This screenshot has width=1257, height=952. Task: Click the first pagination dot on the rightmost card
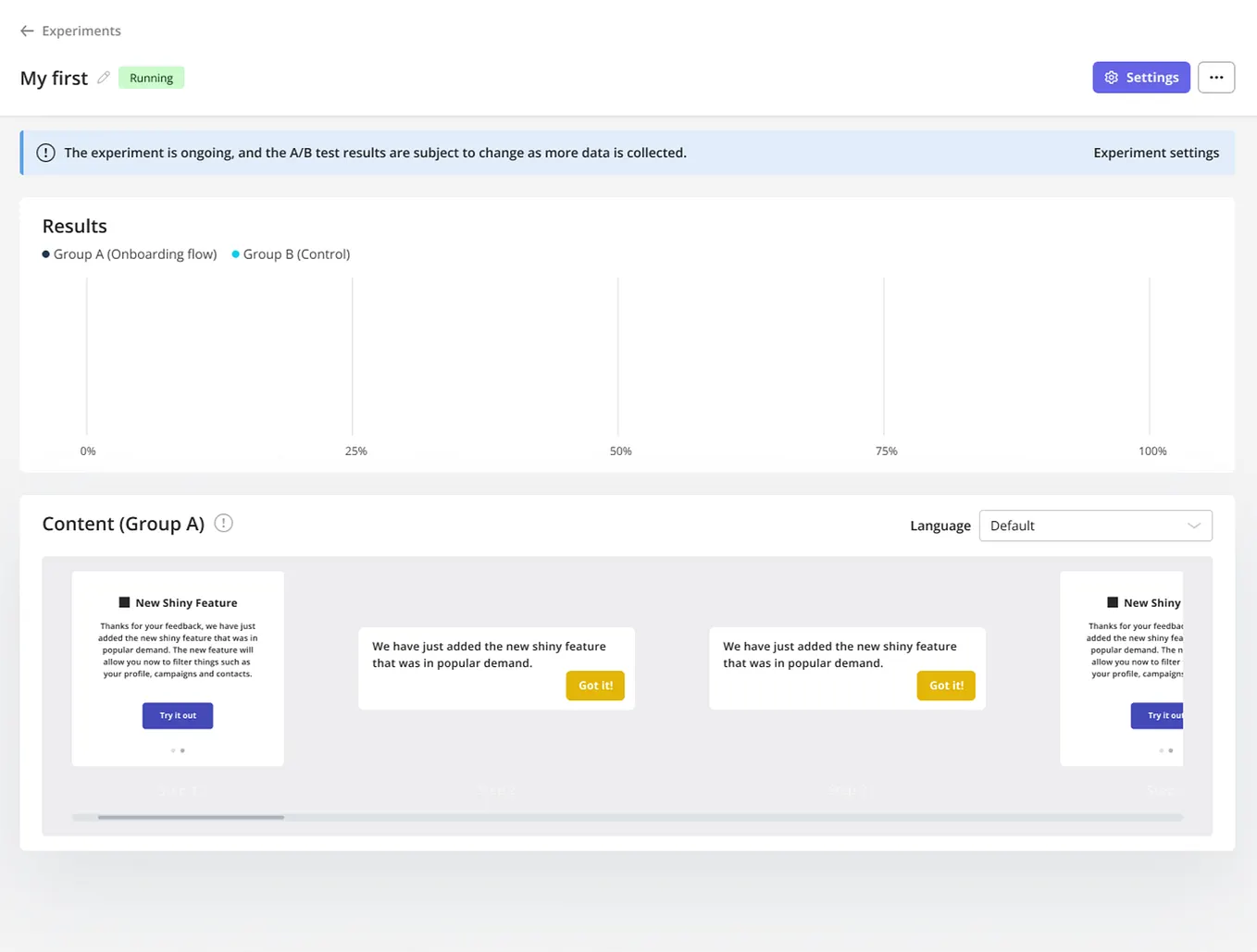pyautogui.click(x=1162, y=750)
